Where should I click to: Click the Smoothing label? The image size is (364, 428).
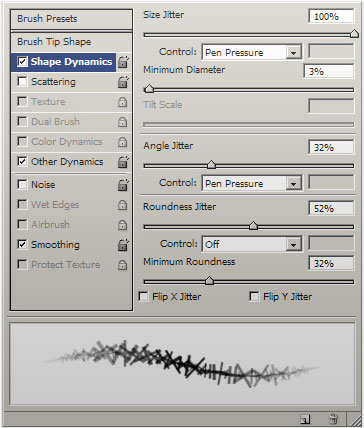click(x=55, y=245)
